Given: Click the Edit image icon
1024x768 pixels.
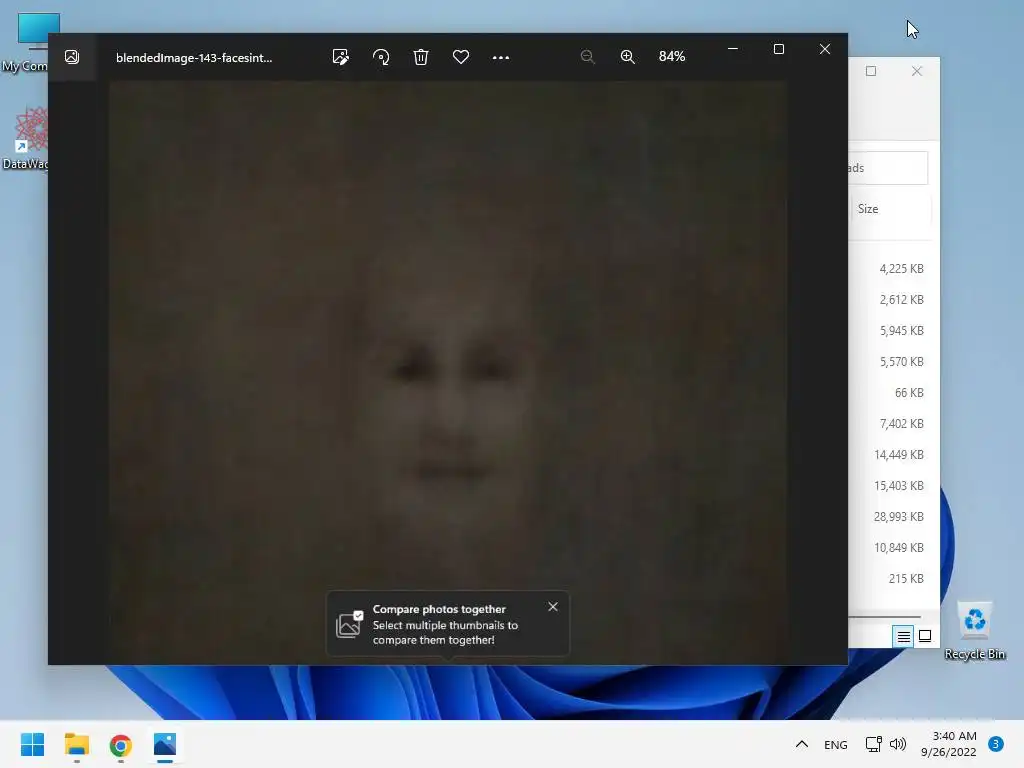Looking at the screenshot, I should click(341, 57).
